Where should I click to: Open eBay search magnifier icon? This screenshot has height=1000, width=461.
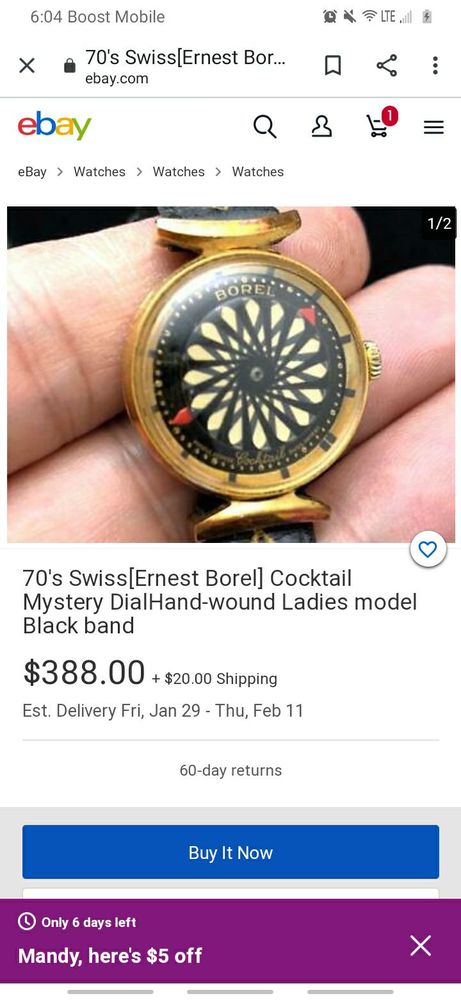pyautogui.click(x=265, y=127)
